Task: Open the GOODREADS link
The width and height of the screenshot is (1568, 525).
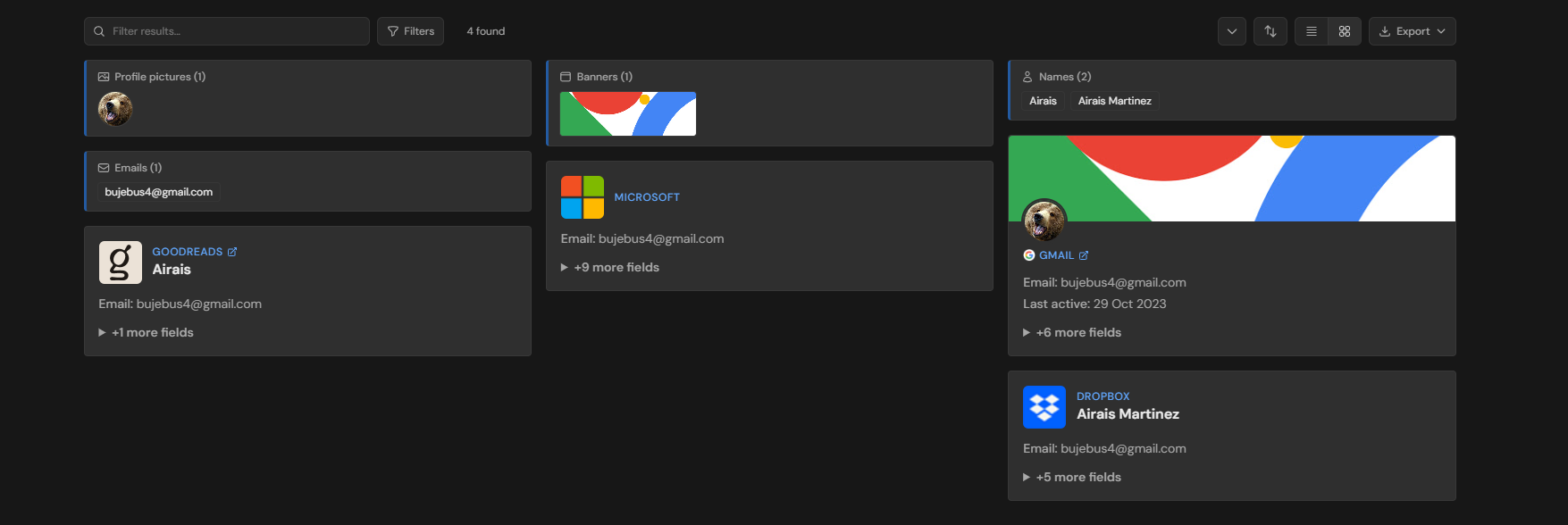Action: point(188,252)
